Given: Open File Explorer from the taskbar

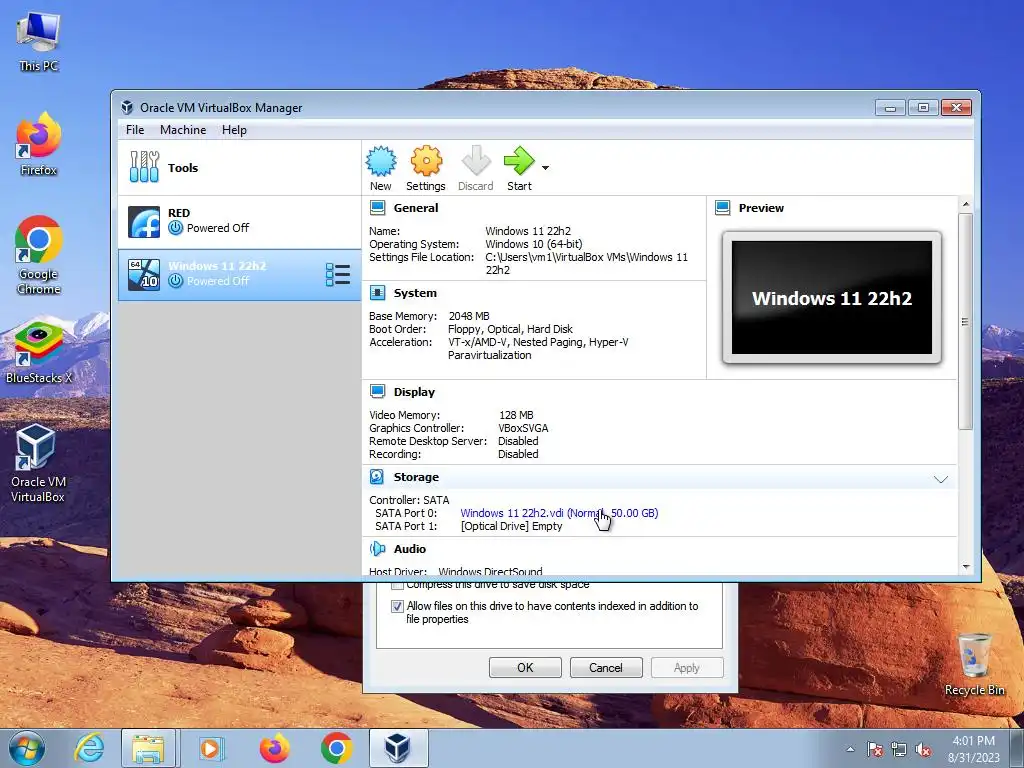Looking at the screenshot, I should click(x=148, y=748).
